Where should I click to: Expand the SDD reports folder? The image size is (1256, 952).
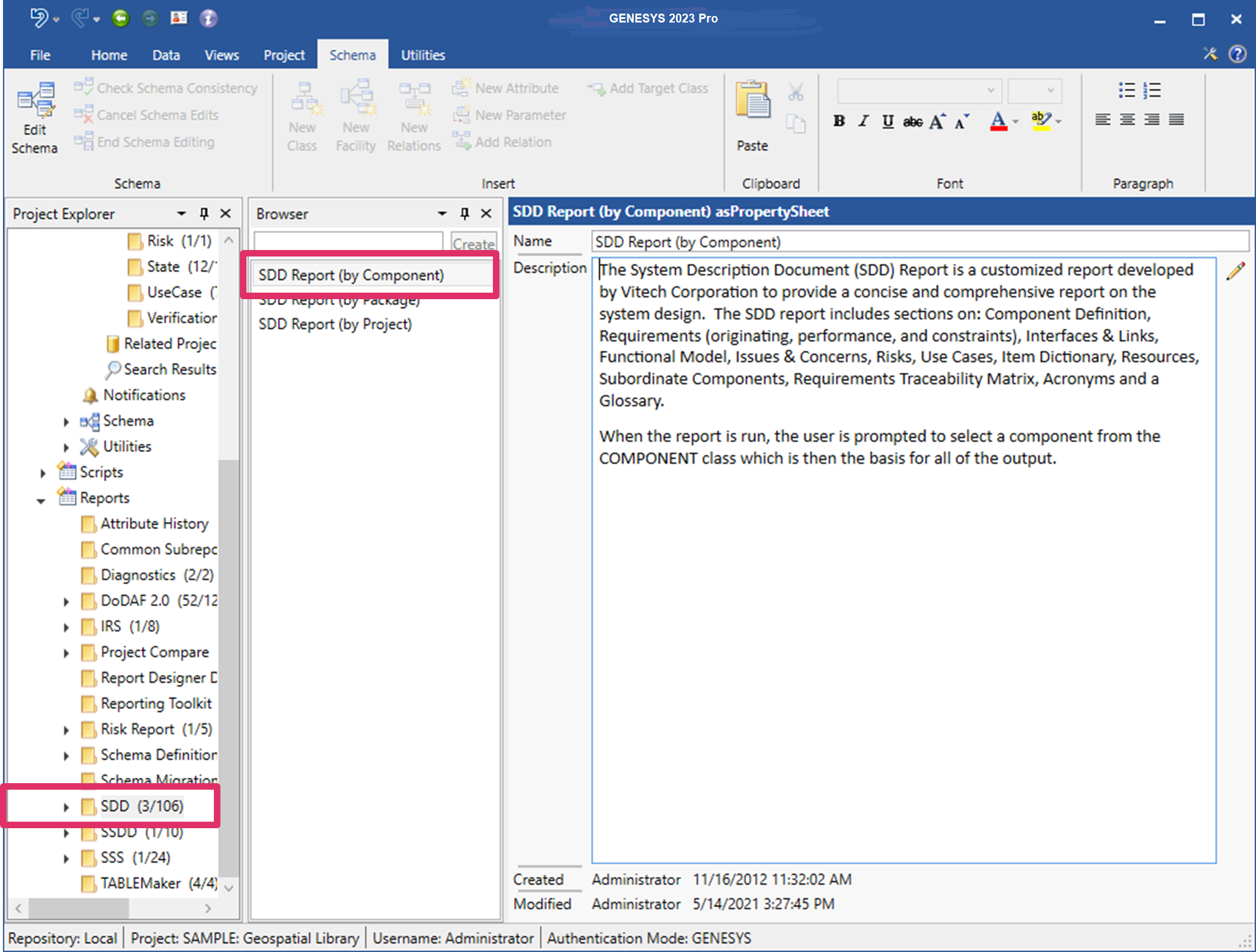coord(66,807)
